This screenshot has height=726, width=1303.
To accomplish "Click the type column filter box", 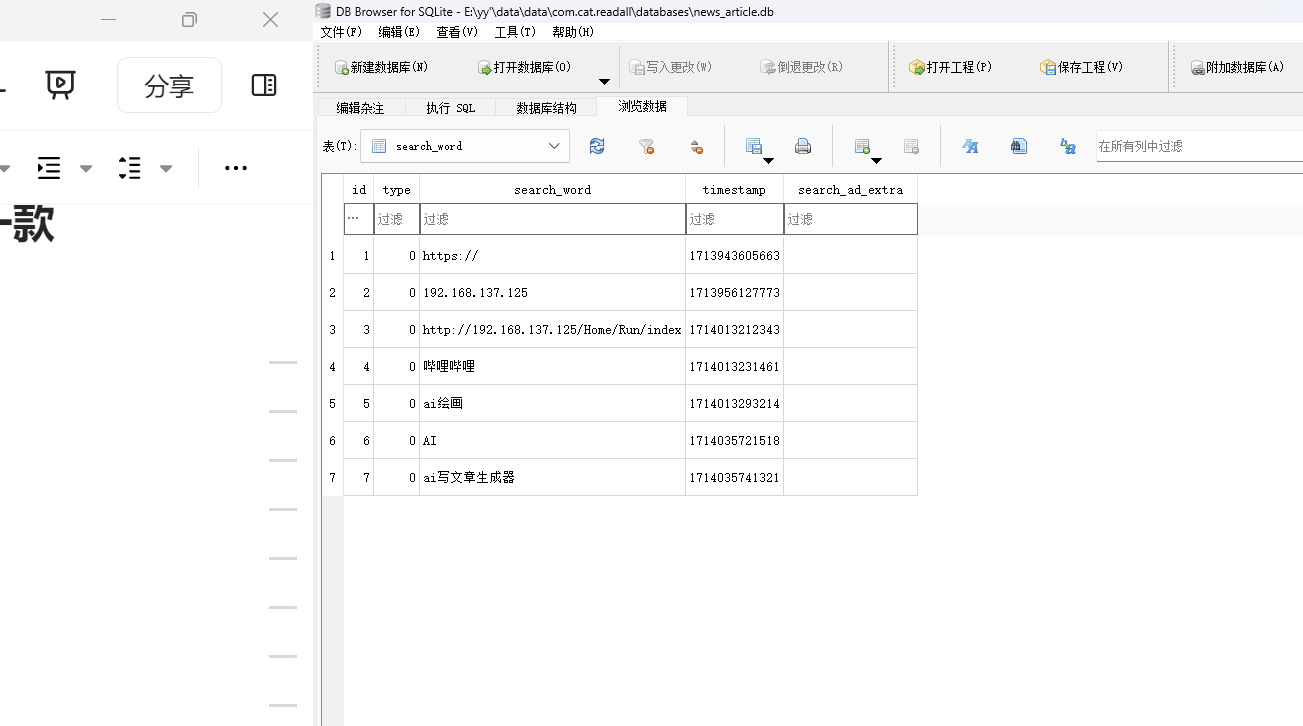I will click(397, 219).
